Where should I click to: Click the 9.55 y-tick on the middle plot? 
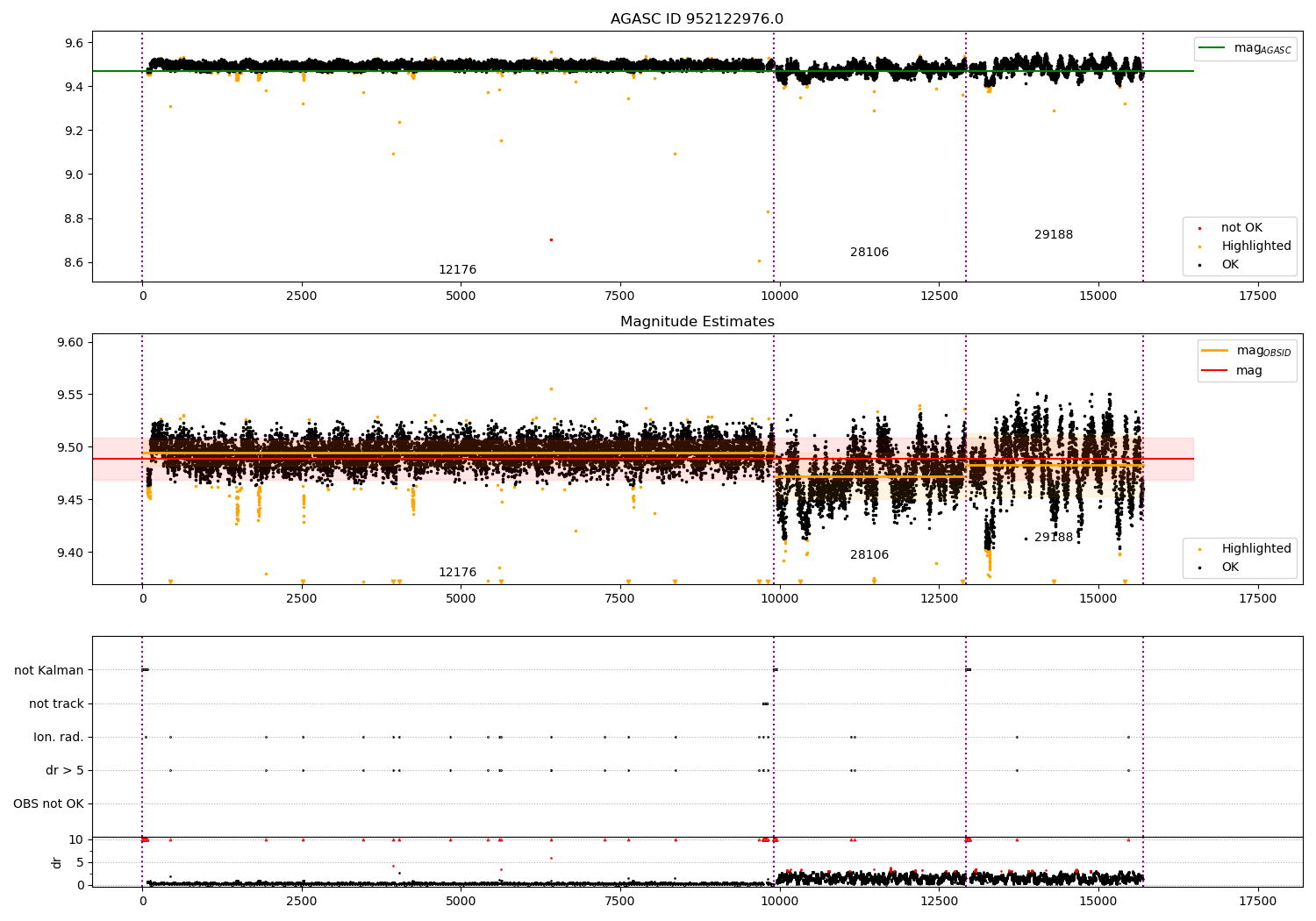70,395
